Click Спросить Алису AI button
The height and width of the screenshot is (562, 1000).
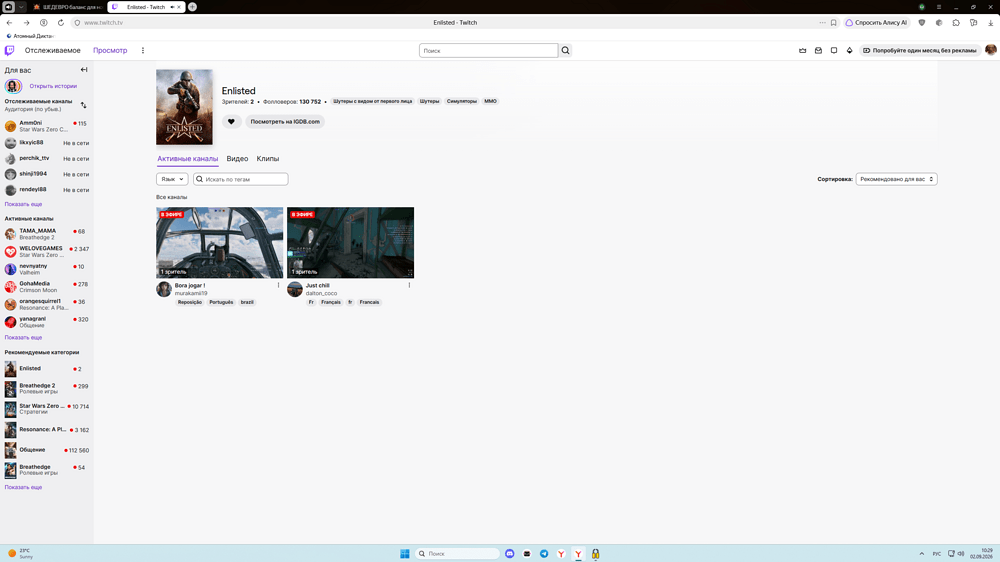tap(876, 22)
